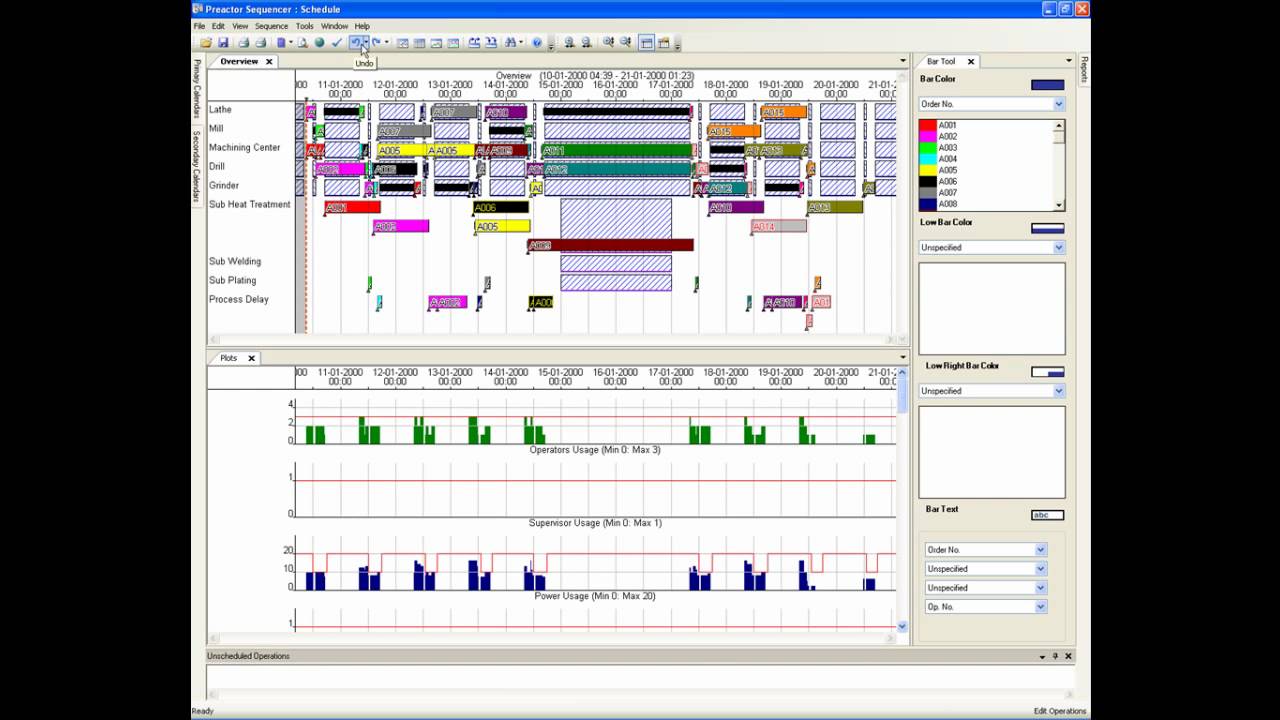Click the dark red A009 bar
The height and width of the screenshot is (720, 1280).
[611, 245]
